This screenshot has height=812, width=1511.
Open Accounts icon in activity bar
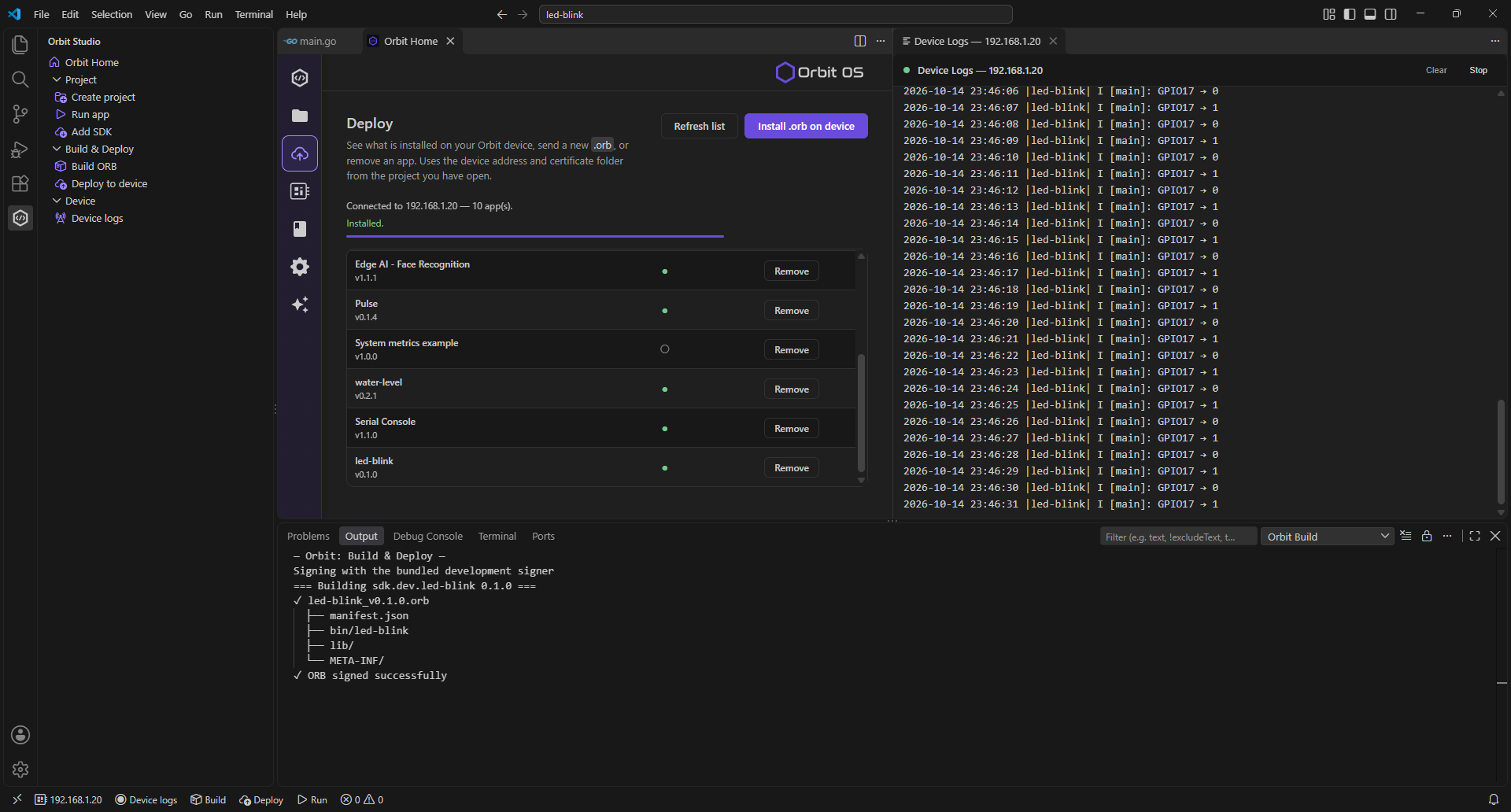(x=20, y=735)
